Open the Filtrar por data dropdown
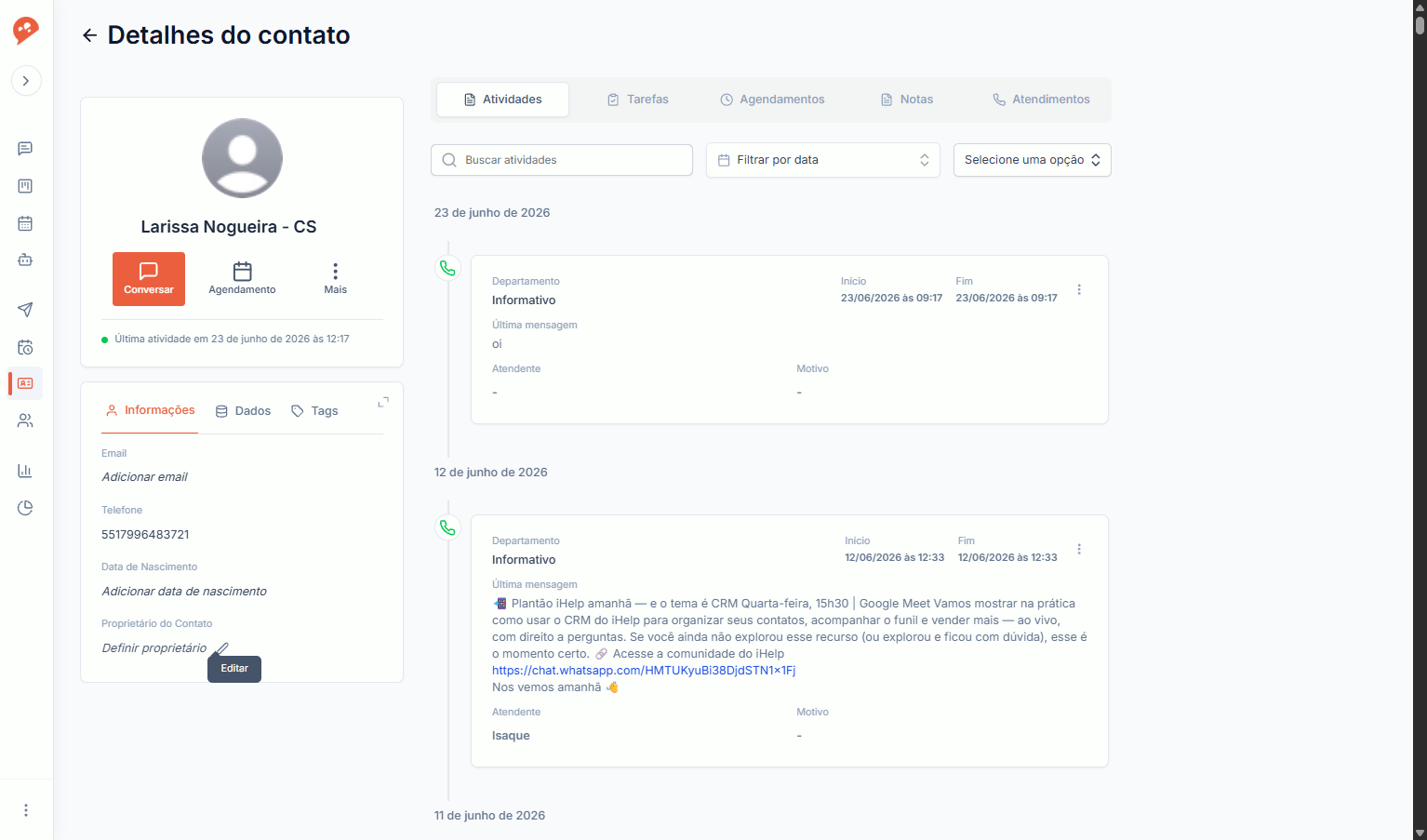Screen dimensions: 1427x840 tap(823, 160)
